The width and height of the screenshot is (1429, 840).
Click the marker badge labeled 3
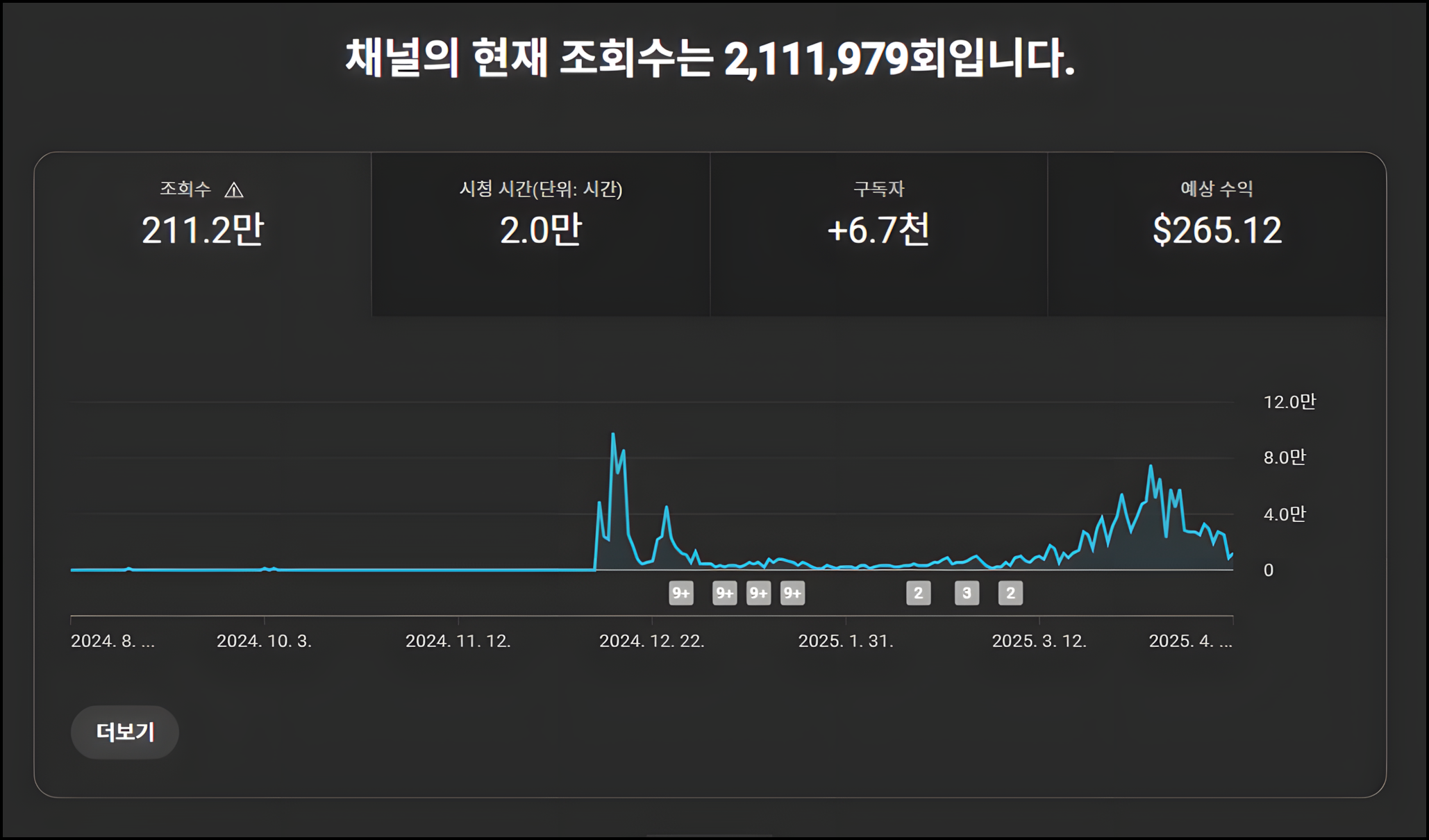967,593
